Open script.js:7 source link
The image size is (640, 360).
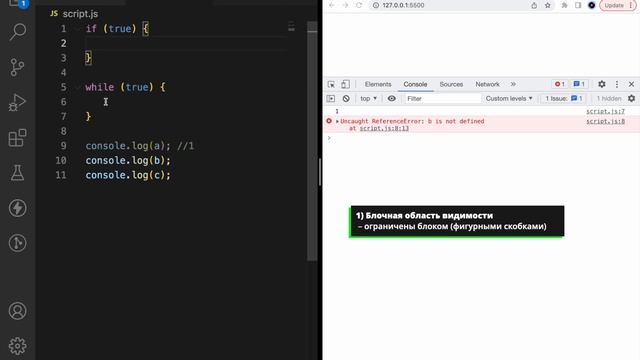(x=605, y=111)
